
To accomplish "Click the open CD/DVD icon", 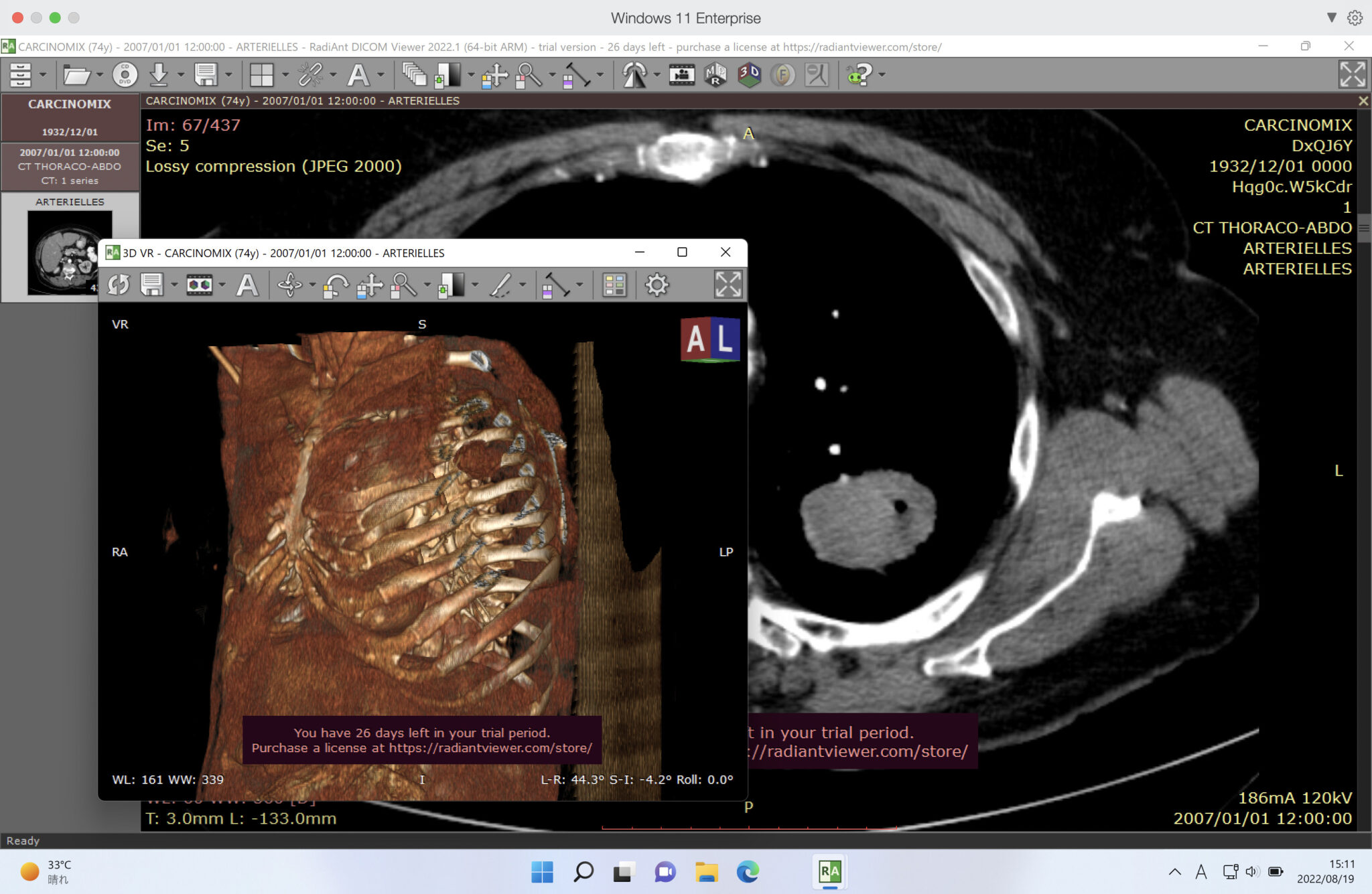I will point(125,74).
